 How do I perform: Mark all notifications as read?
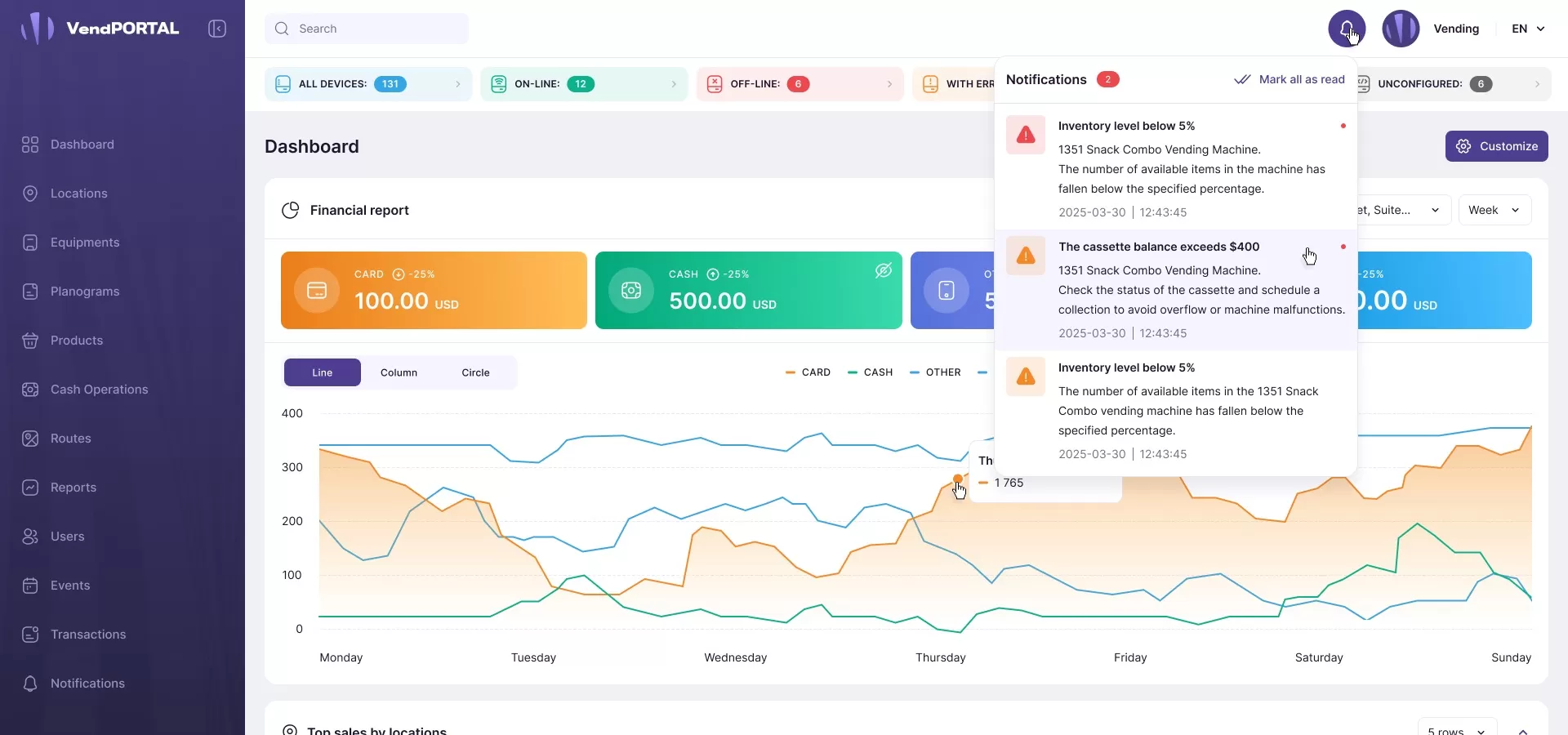[x=1290, y=79]
